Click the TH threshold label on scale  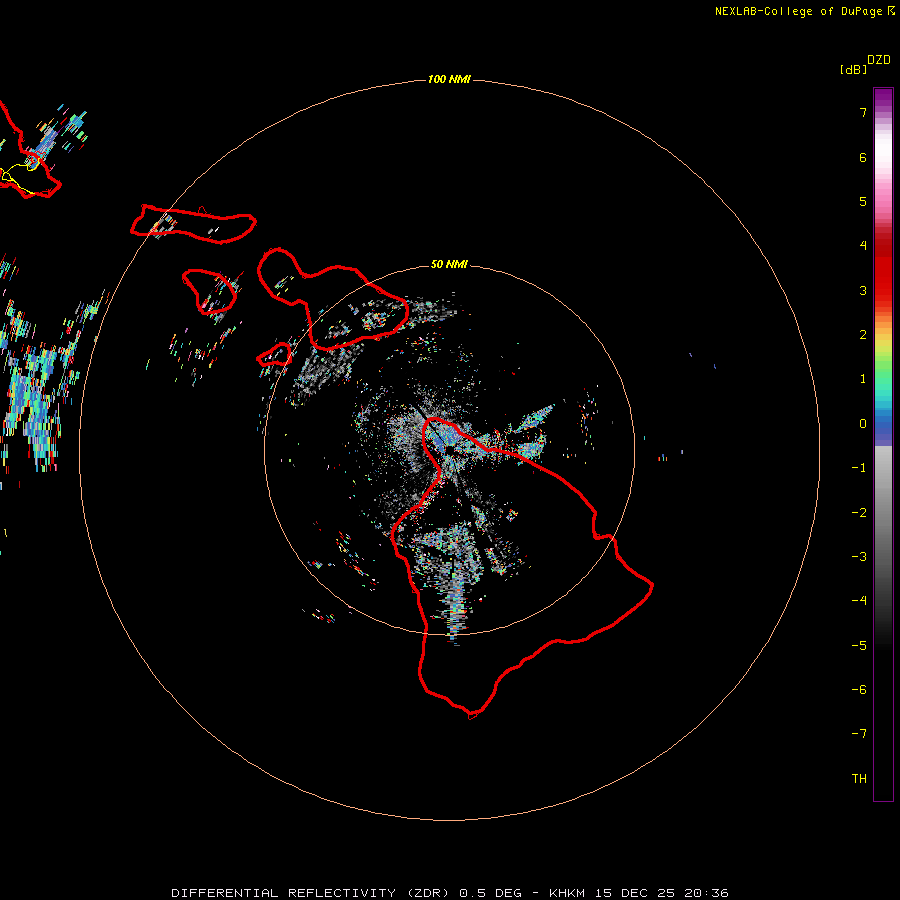(859, 779)
